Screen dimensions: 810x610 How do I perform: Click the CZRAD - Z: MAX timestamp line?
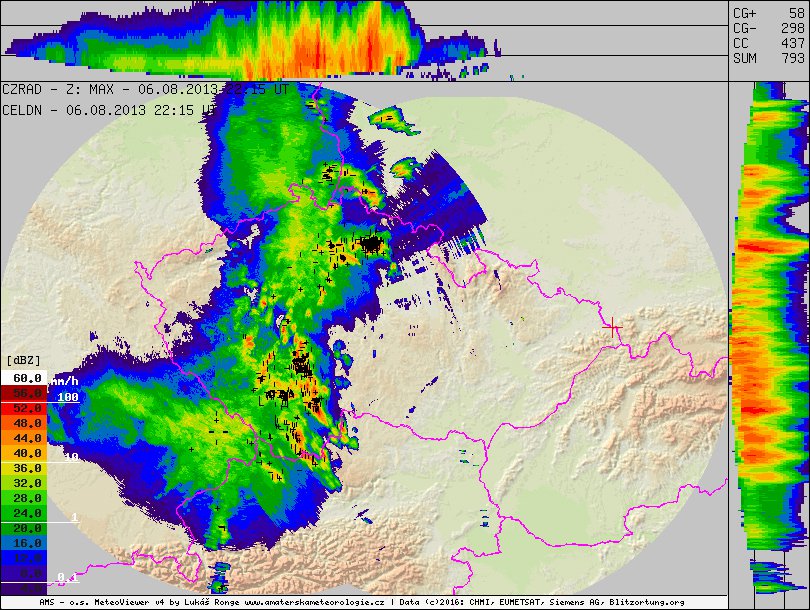click(145, 89)
